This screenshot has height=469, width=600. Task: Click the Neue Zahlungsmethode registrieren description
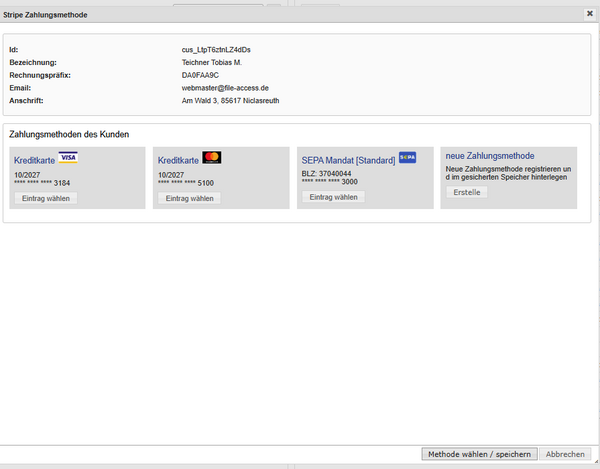tap(508, 173)
